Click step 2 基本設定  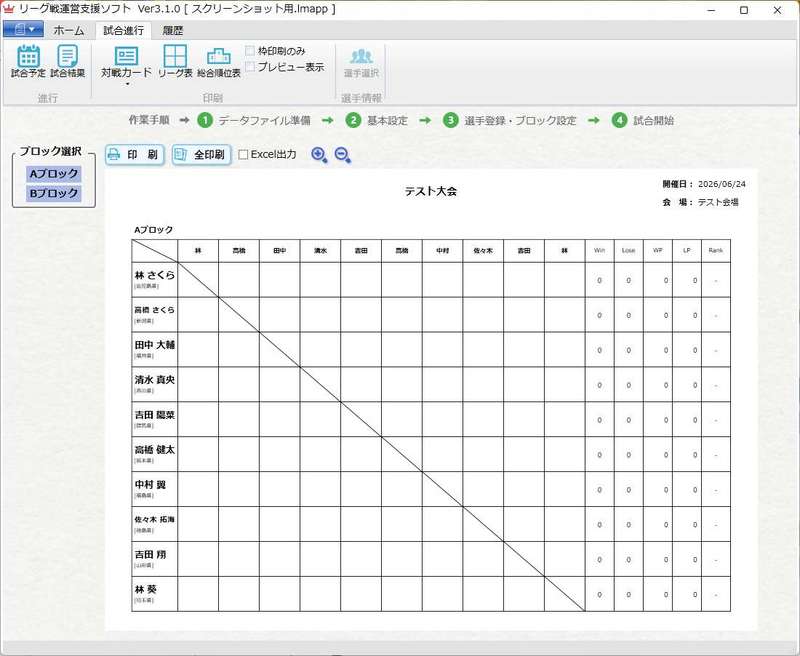377,120
